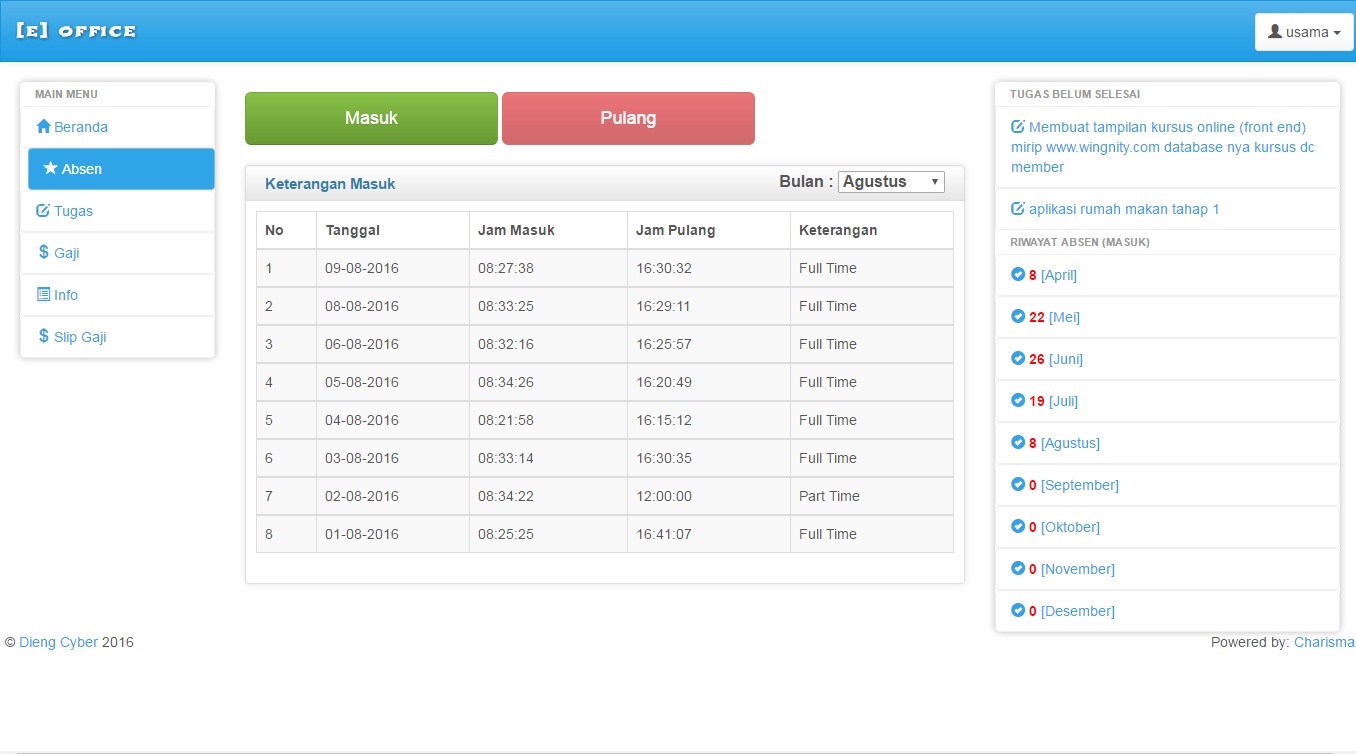The image size is (1356, 754).
Task: Click the home icon beside Beranda
Action: 43,127
